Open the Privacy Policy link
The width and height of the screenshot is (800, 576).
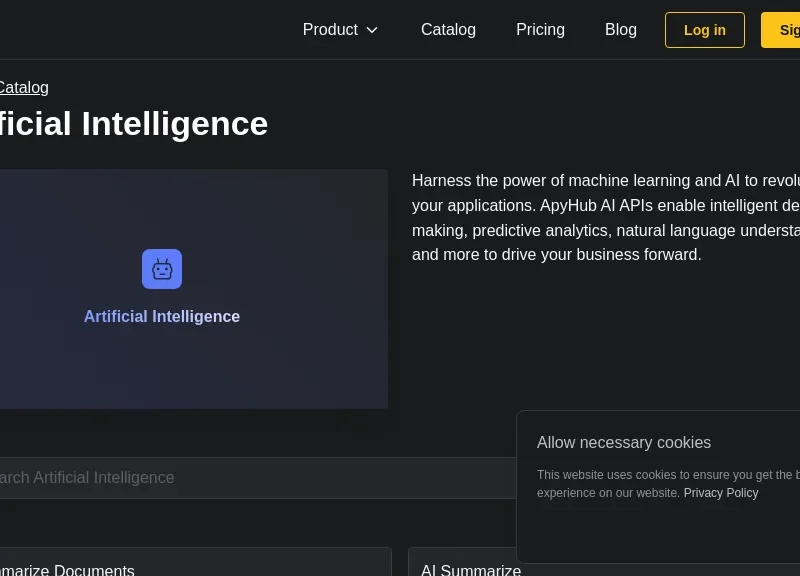tap(721, 493)
